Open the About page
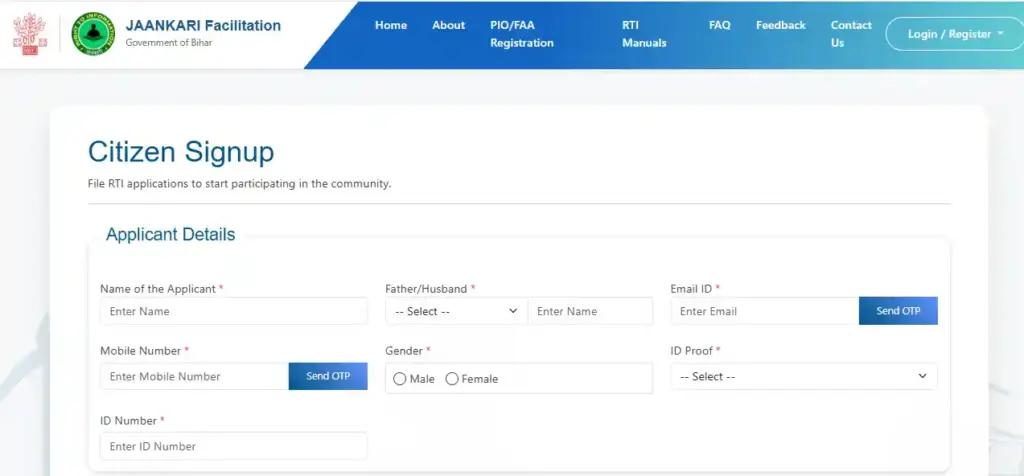This screenshot has width=1024, height=476. coord(448,25)
